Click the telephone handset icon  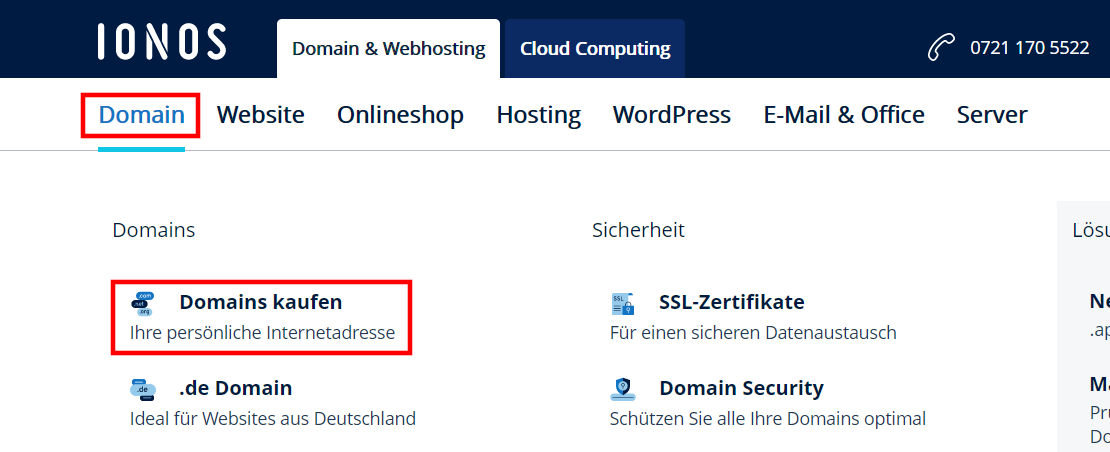(942, 48)
